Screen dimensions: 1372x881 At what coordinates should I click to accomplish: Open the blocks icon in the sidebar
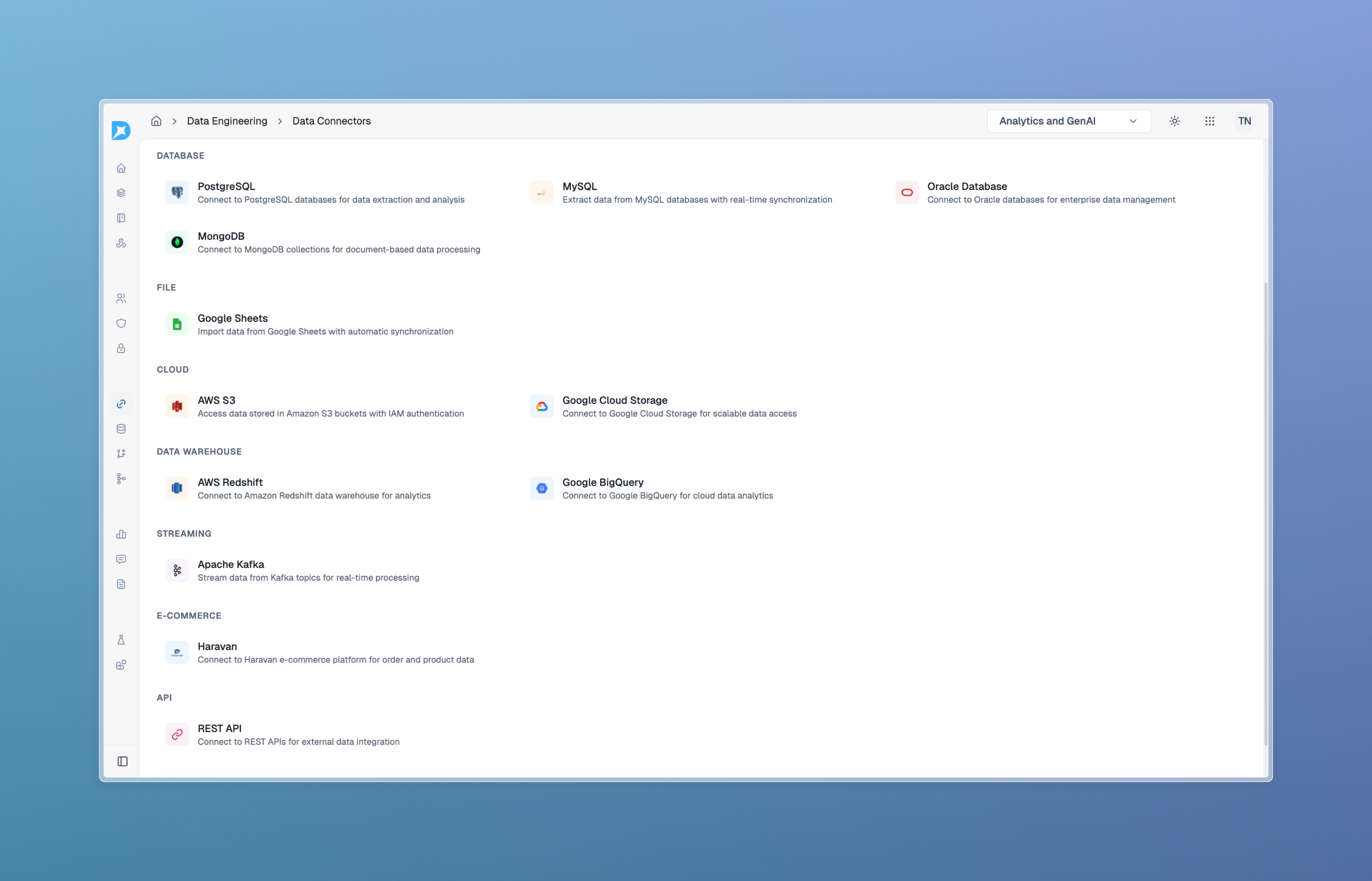[121, 665]
